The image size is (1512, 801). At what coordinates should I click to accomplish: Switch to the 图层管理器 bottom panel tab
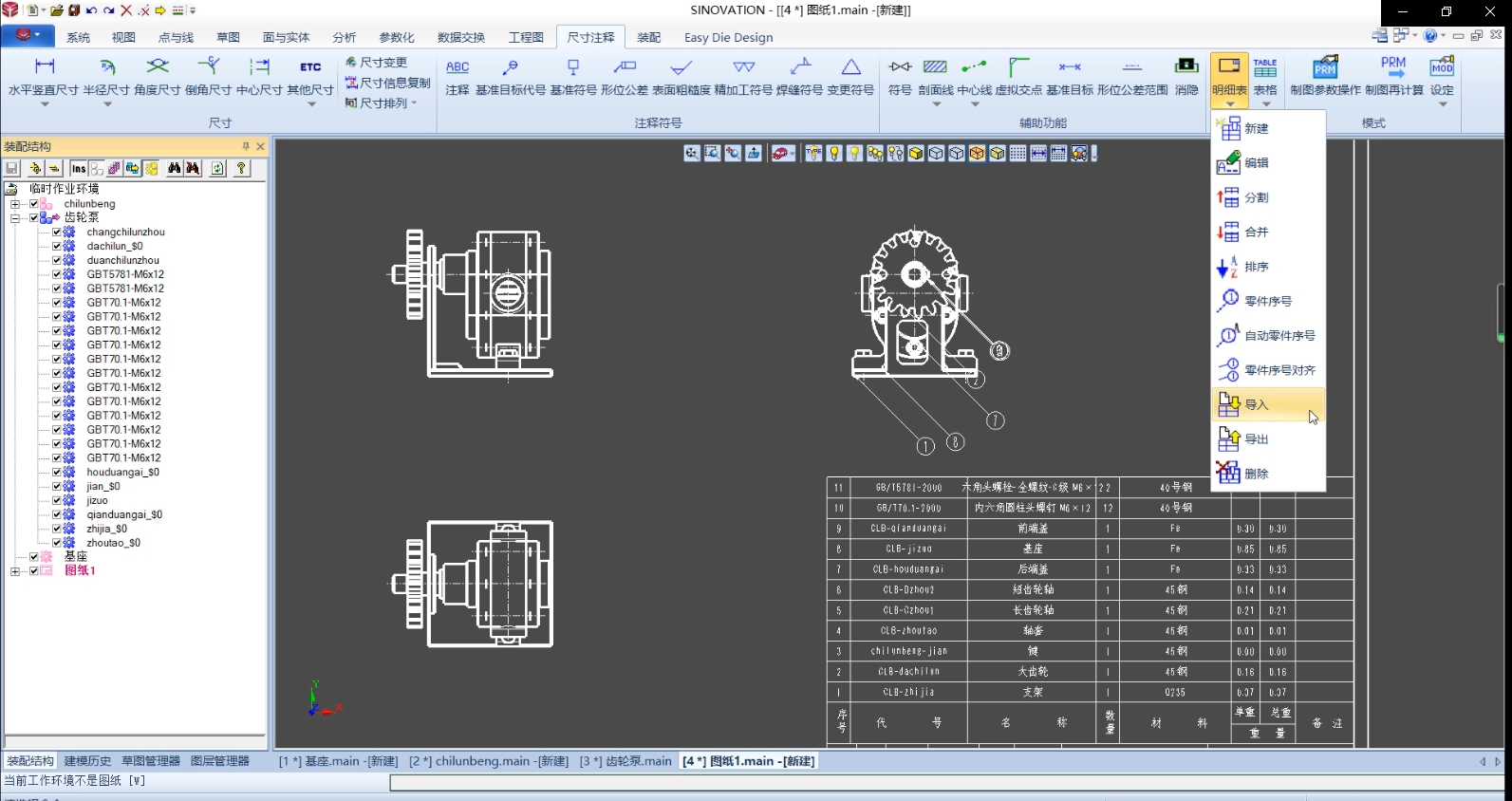point(219,761)
